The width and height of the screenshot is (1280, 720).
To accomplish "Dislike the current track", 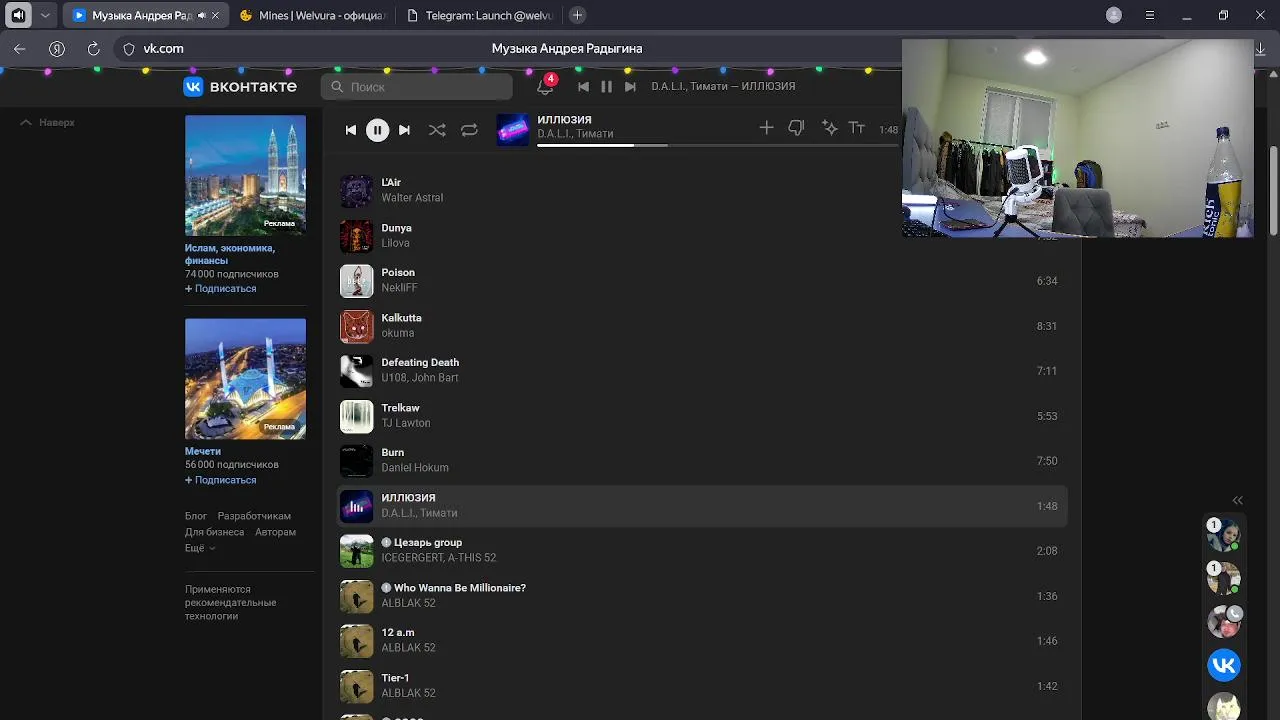I will click(x=796, y=128).
